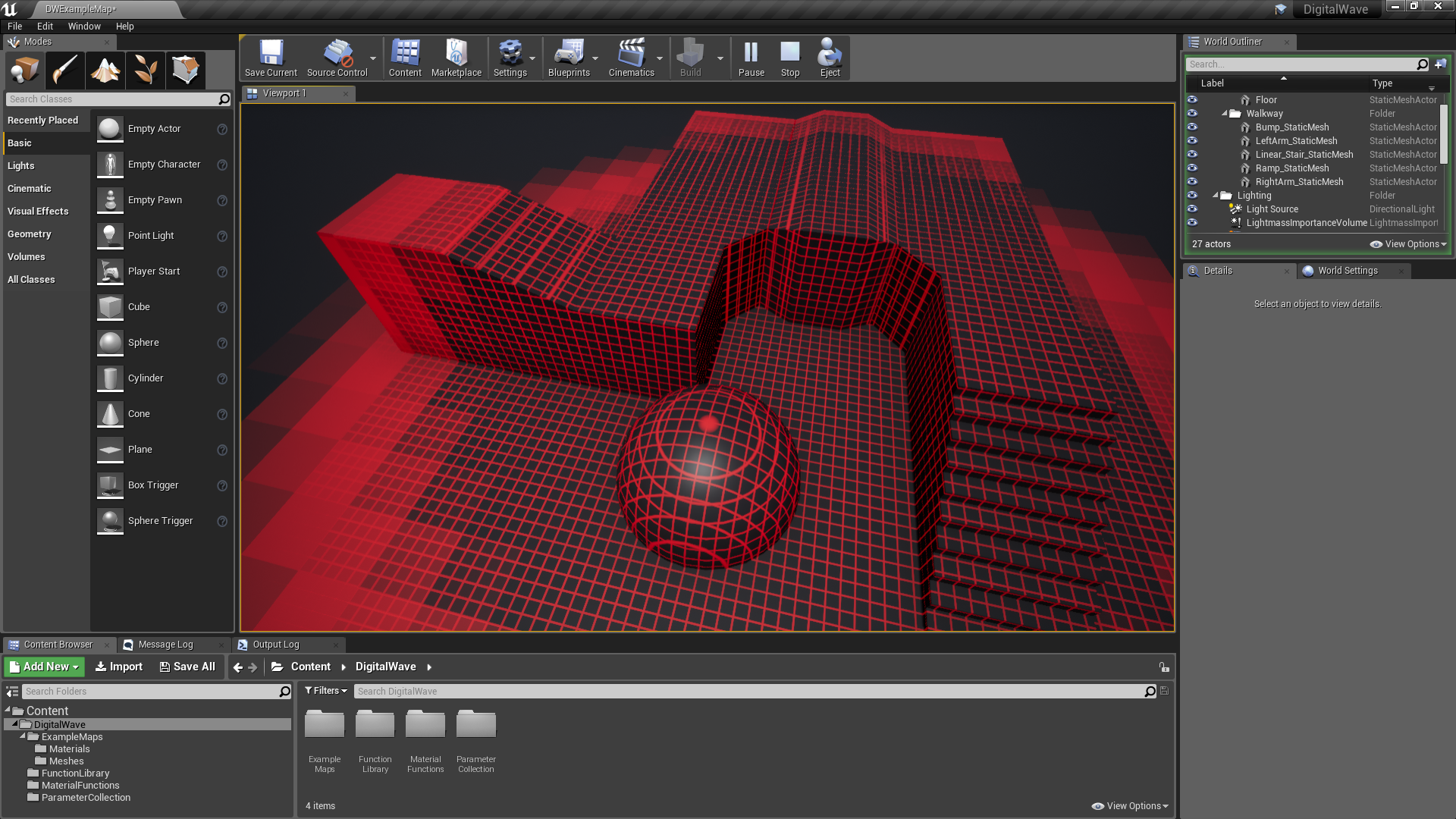The height and width of the screenshot is (819, 1456).
Task: Select the Cone primitive icon
Action: (110, 414)
